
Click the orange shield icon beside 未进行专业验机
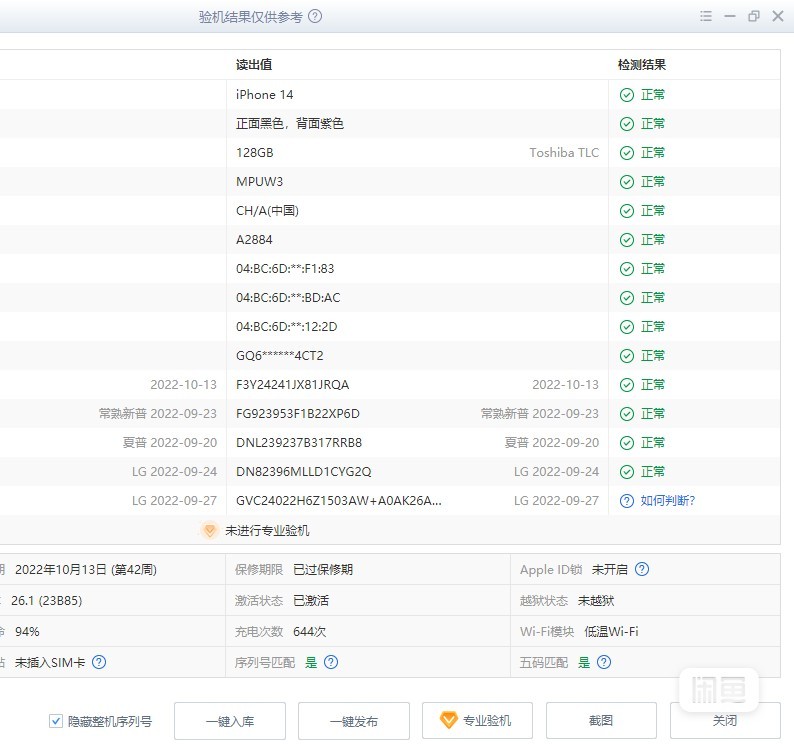point(209,530)
